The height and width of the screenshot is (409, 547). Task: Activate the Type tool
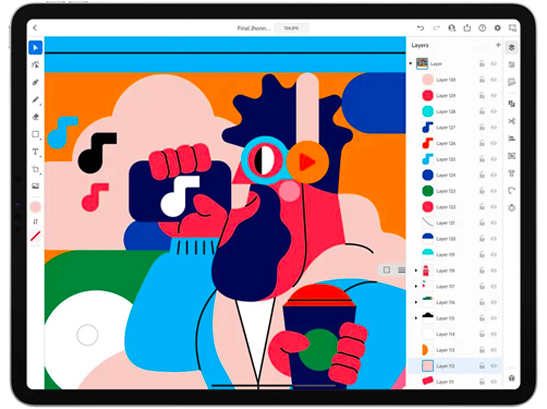(x=35, y=152)
